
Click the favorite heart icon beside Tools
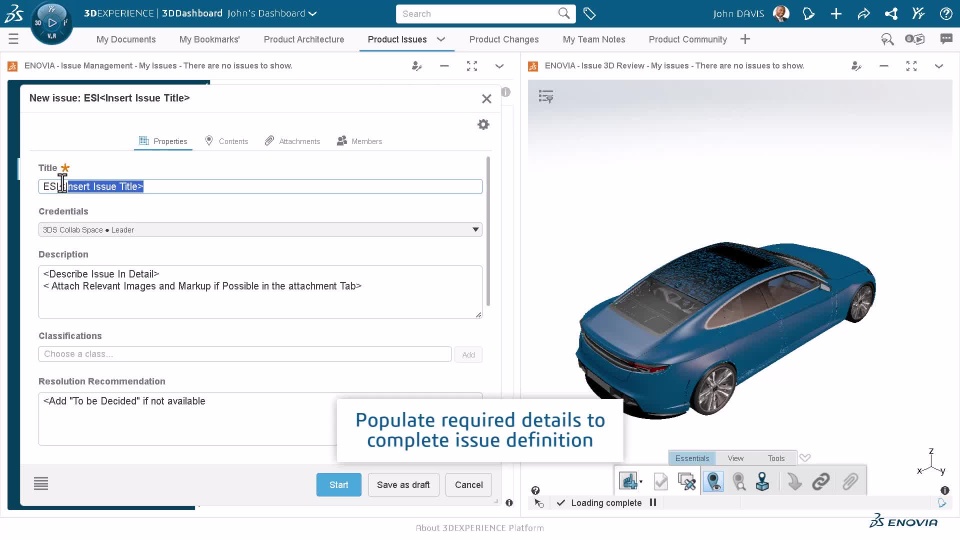point(805,458)
